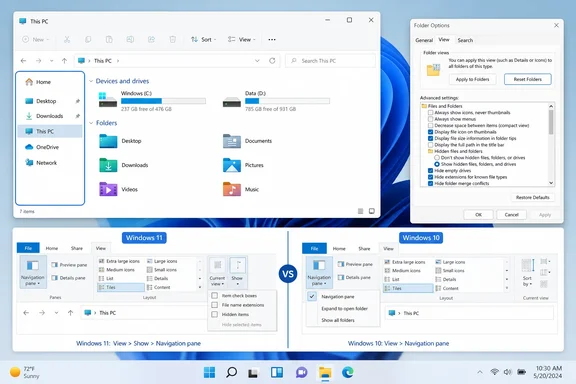Switch to Search tab in Folder Options
The image size is (576, 384).
pos(465,40)
